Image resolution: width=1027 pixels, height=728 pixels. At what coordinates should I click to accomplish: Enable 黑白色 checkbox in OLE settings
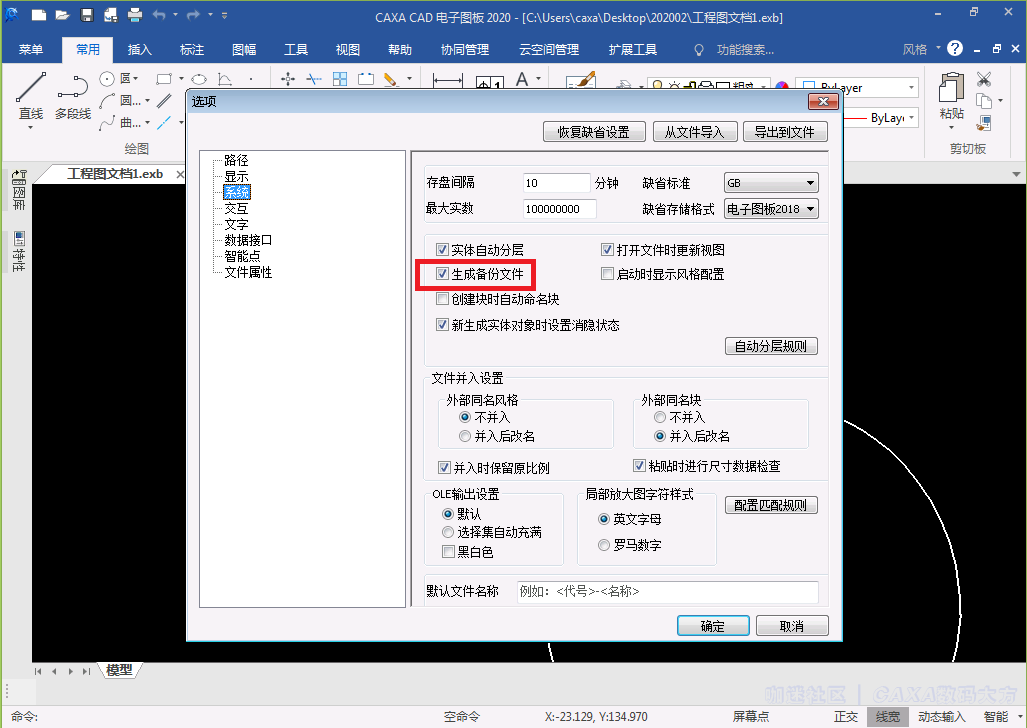[448, 552]
